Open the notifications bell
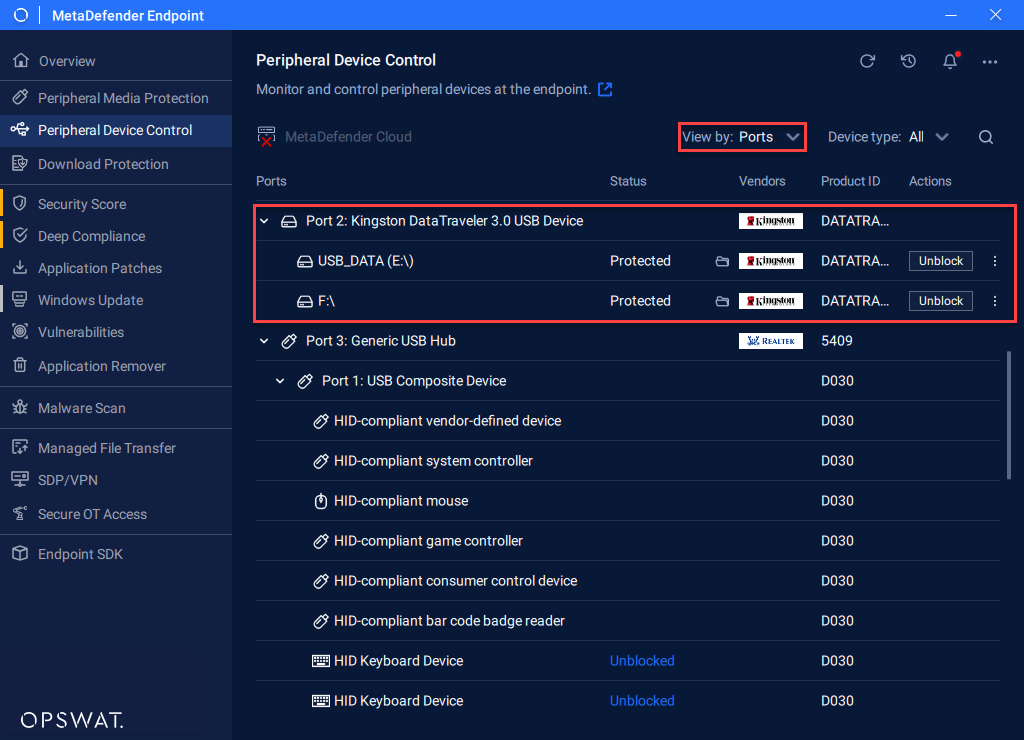Image resolution: width=1024 pixels, height=740 pixels. point(950,61)
